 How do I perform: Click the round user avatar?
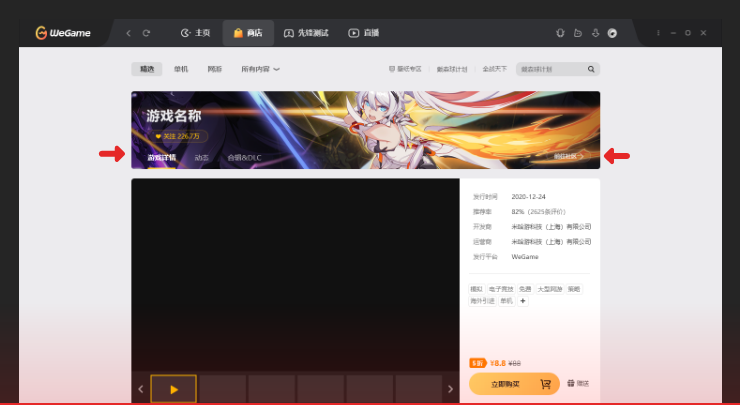point(612,33)
